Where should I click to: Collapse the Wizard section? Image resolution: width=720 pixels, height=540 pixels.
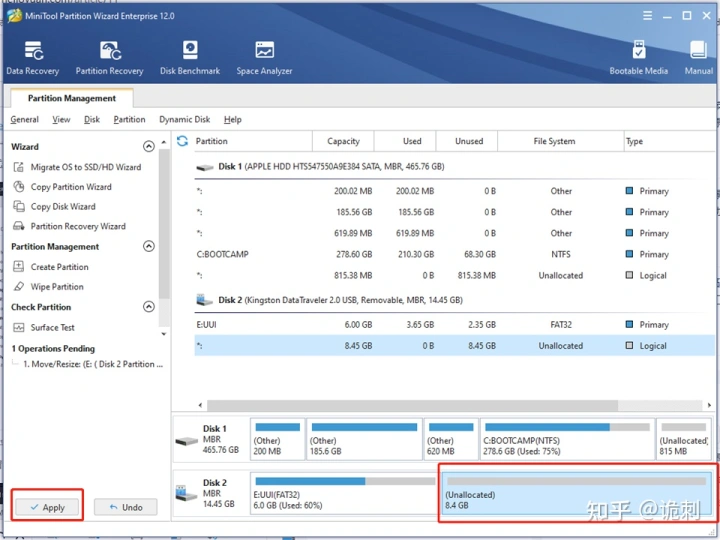point(149,146)
